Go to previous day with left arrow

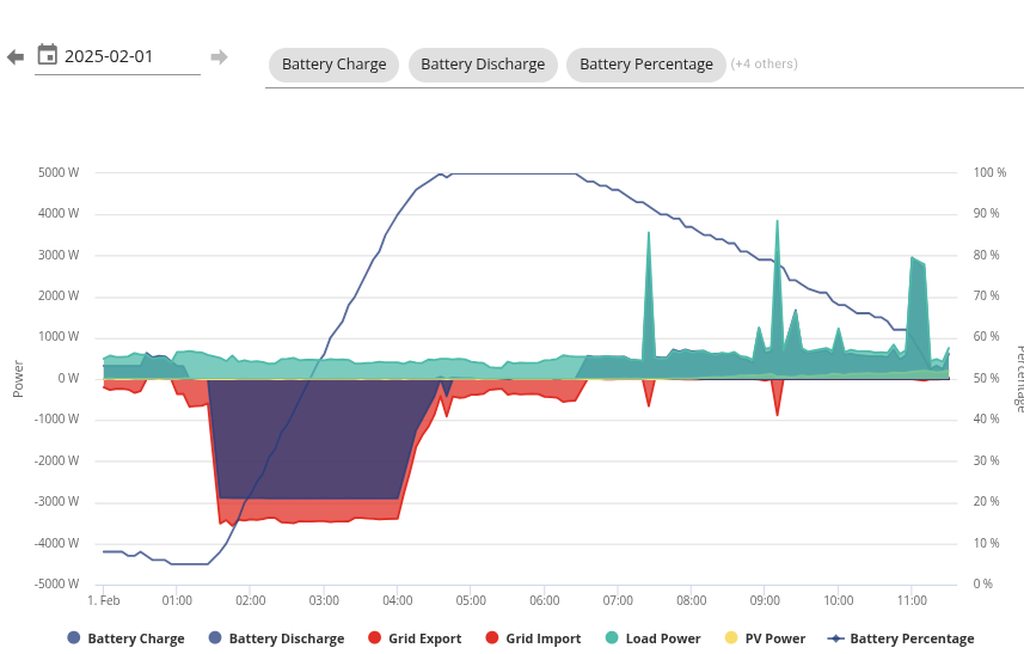[15, 57]
